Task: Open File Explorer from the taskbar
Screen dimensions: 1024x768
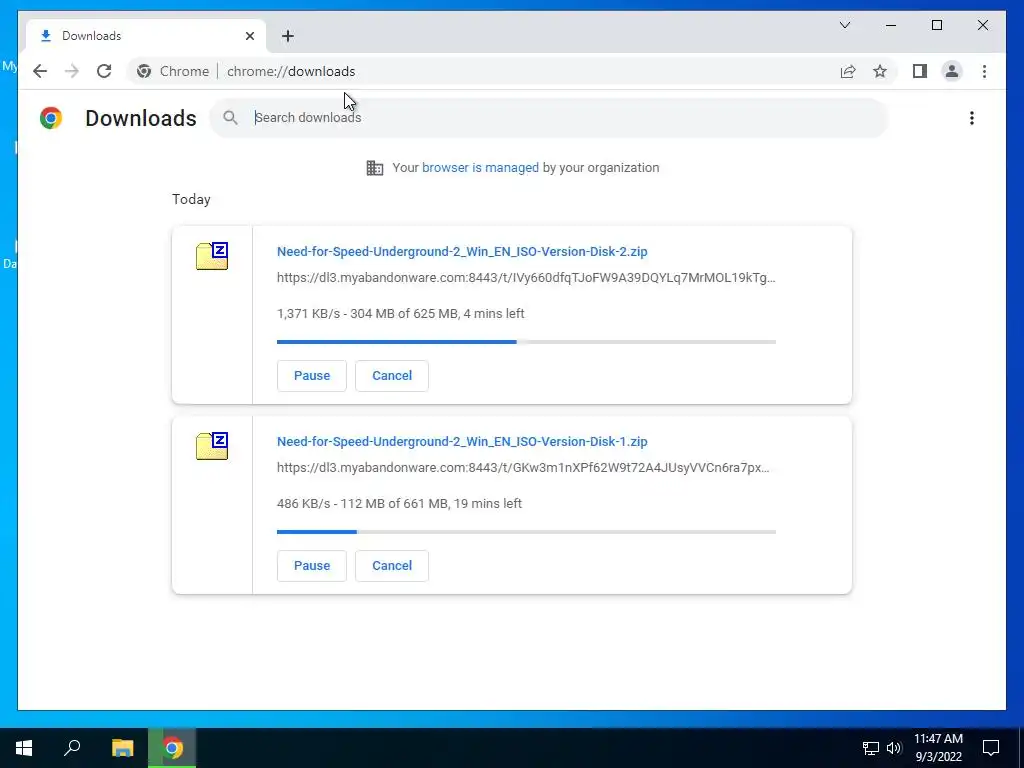Action: [x=122, y=748]
